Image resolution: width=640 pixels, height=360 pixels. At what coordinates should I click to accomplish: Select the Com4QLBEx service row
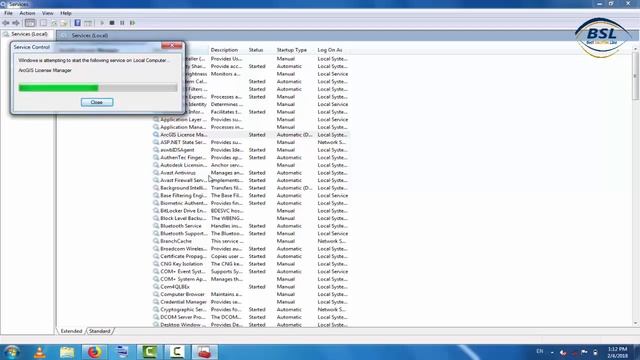(251, 287)
